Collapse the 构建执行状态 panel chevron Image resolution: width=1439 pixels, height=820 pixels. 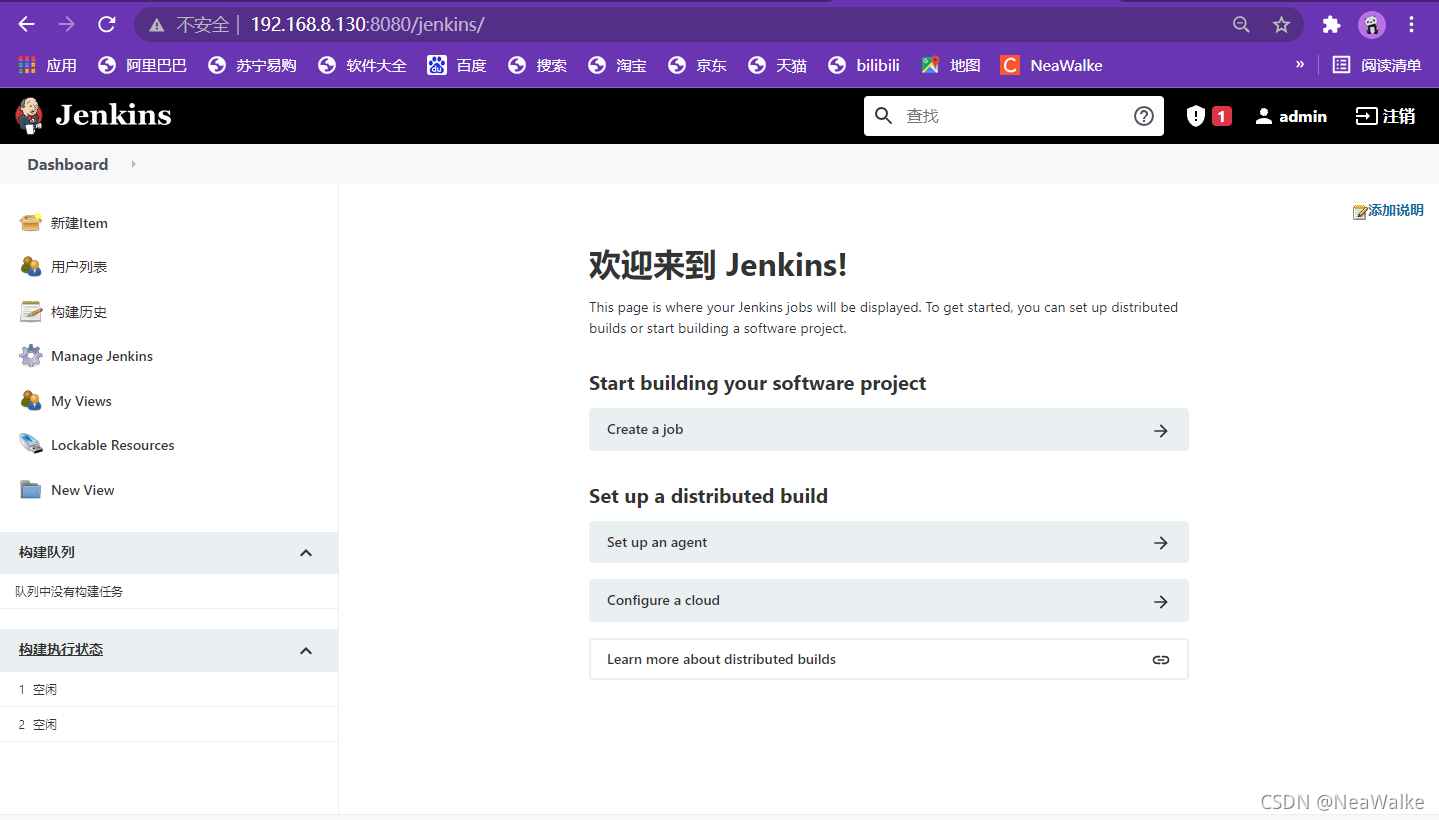click(x=306, y=651)
